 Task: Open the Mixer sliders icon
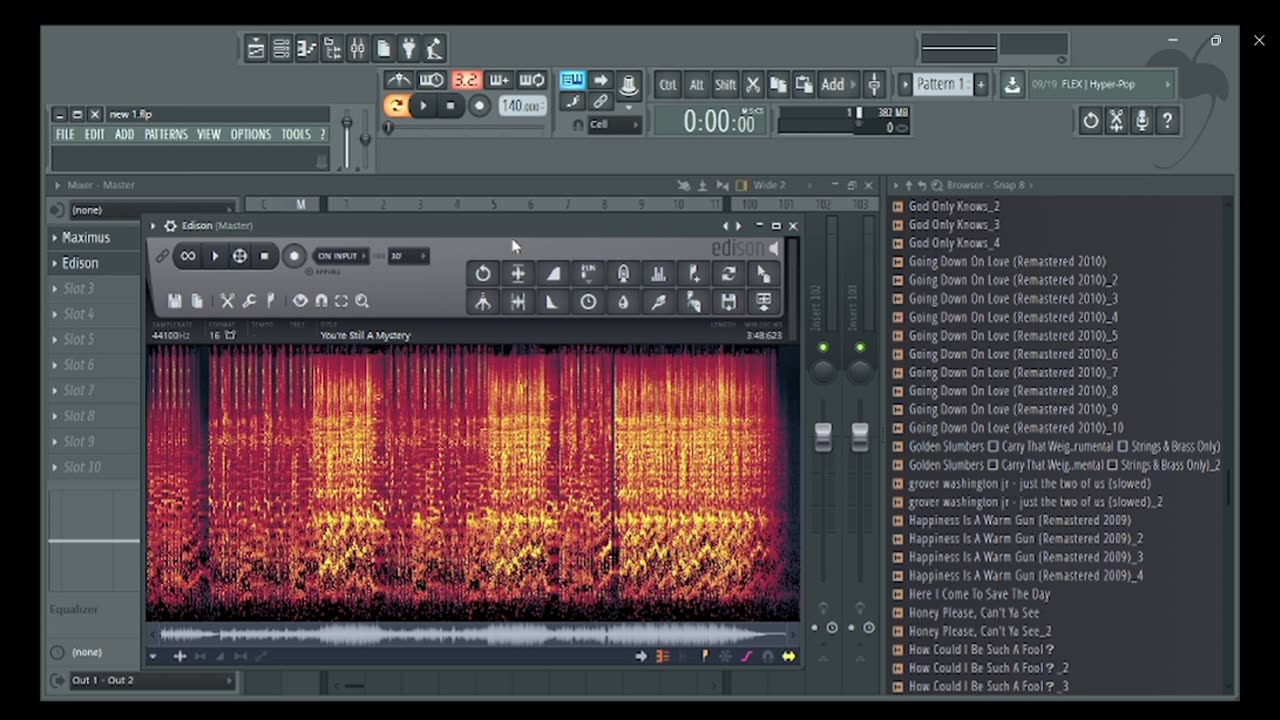pos(357,49)
